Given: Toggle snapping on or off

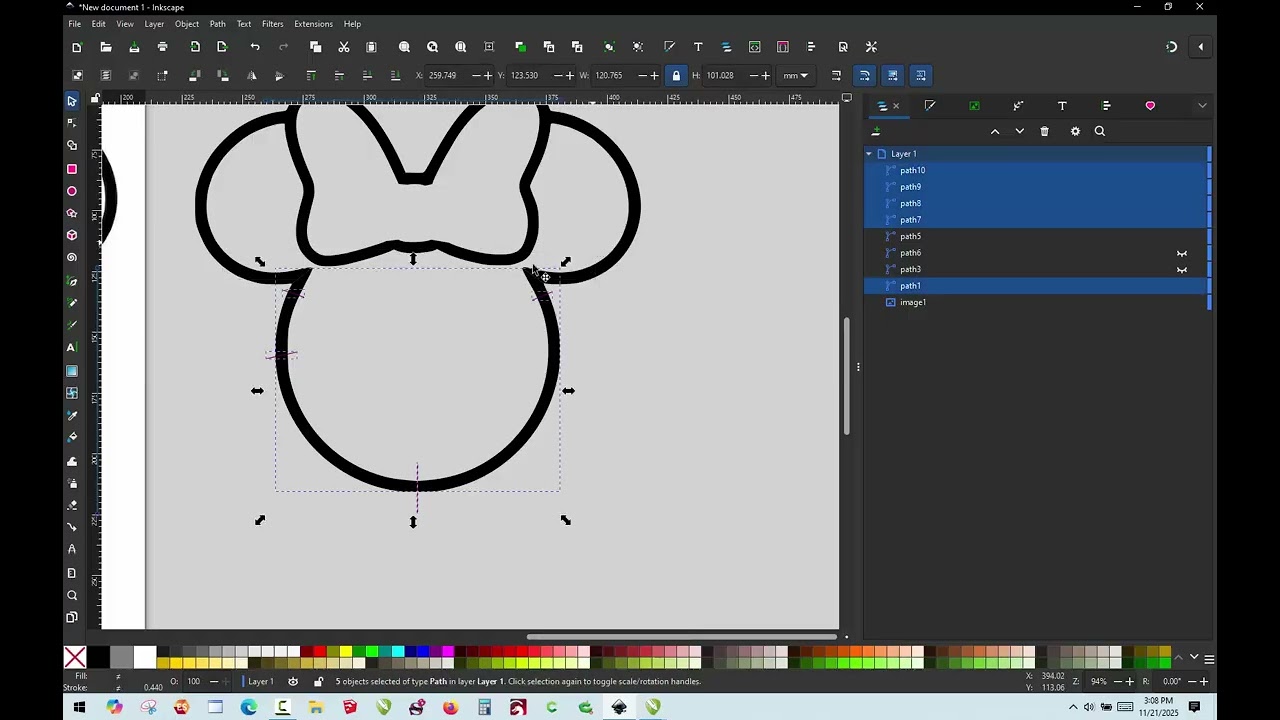Looking at the screenshot, I should click(1172, 47).
